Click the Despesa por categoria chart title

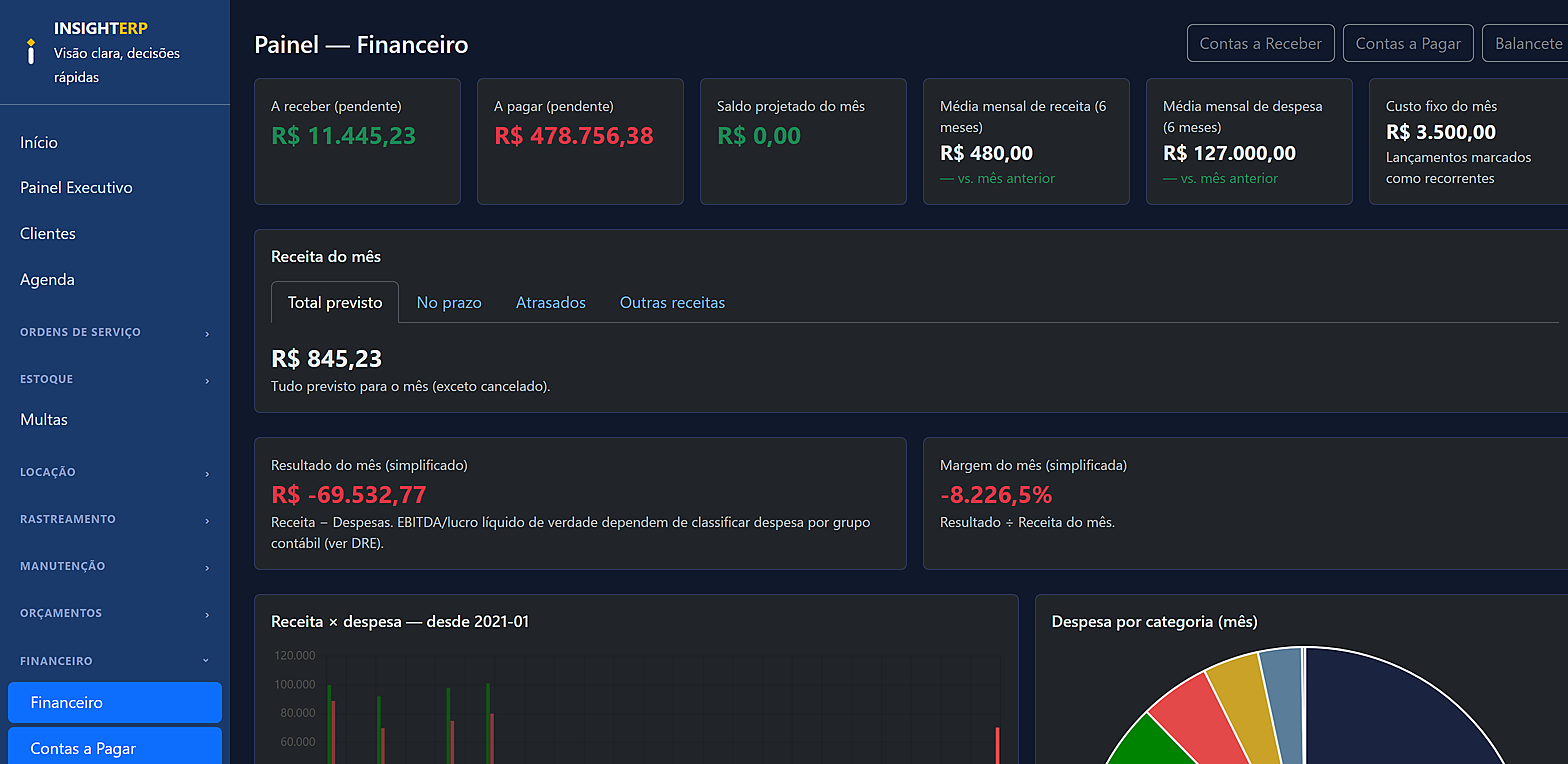coord(1155,622)
